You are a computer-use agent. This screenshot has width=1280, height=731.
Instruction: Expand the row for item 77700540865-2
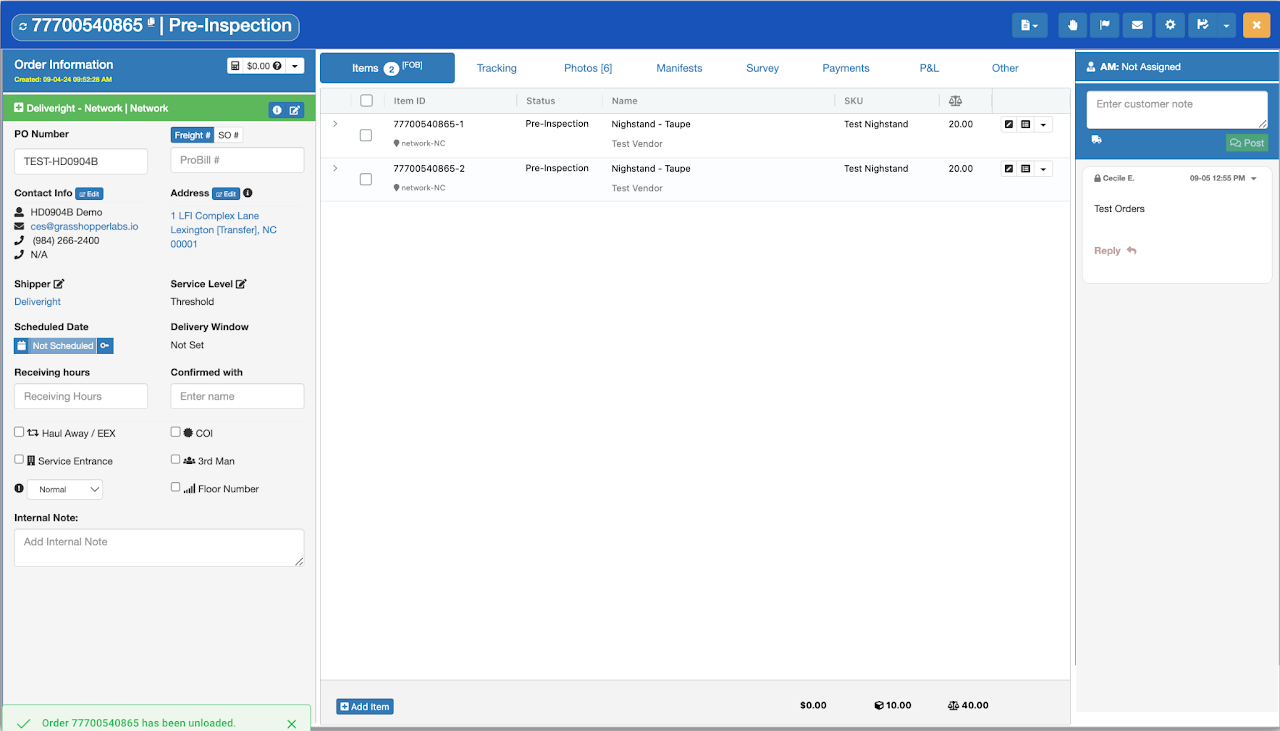pyautogui.click(x=335, y=168)
